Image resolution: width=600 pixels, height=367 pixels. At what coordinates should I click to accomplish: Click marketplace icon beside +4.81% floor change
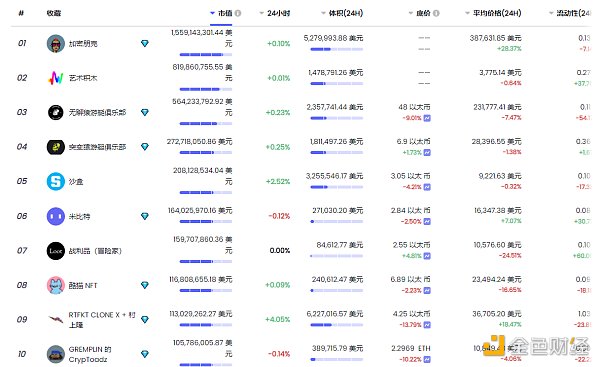[x=427, y=256]
